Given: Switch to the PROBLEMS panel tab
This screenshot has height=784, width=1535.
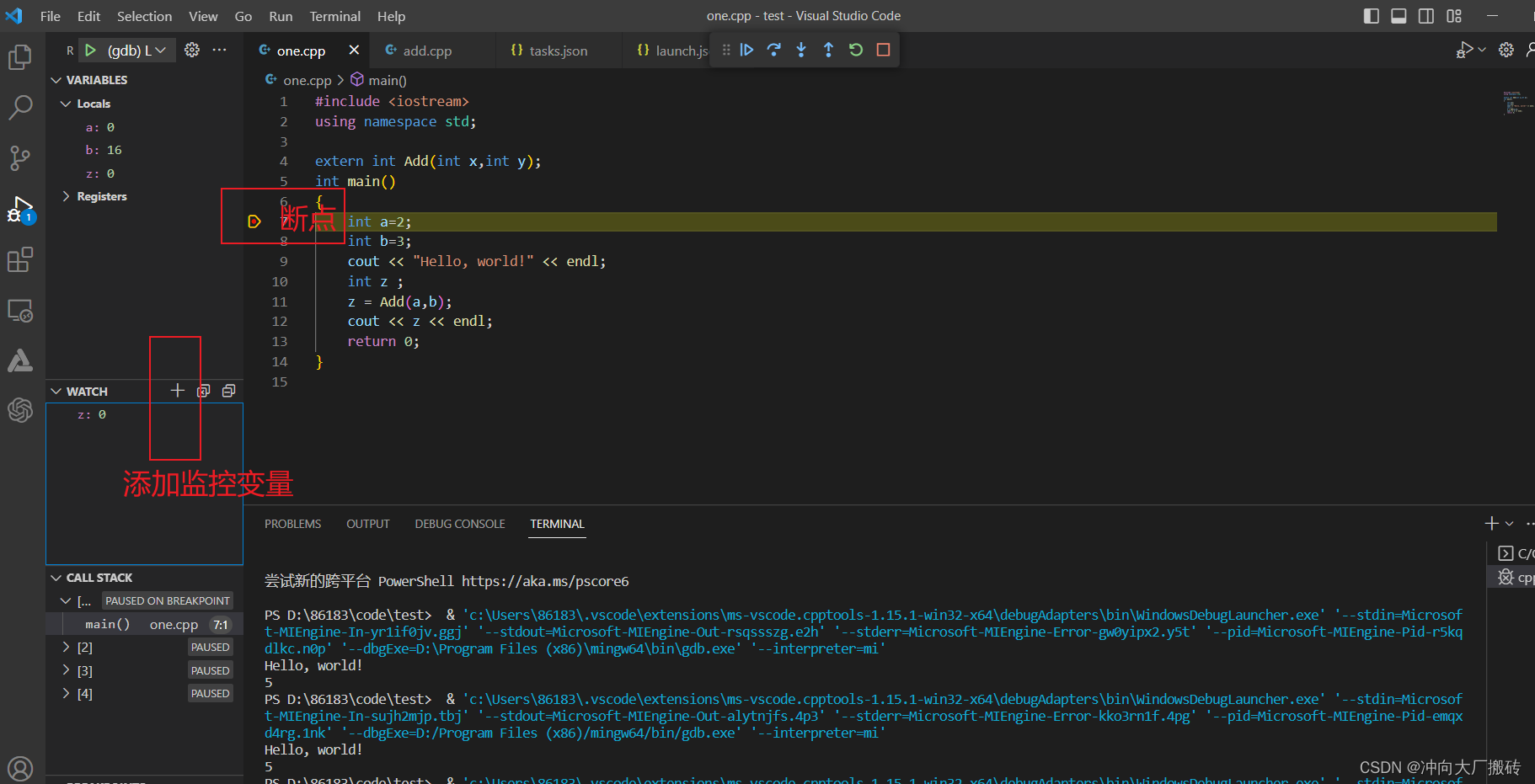Looking at the screenshot, I should [292, 524].
